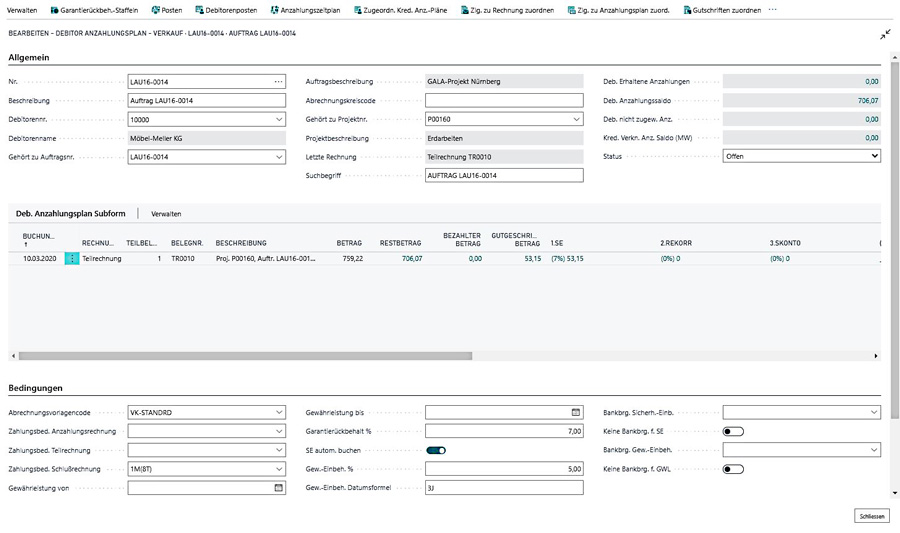The height and width of the screenshot is (533, 900).
Task: Click subform scroll right arrow
Action: pyautogui.click(x=876, y=356)
